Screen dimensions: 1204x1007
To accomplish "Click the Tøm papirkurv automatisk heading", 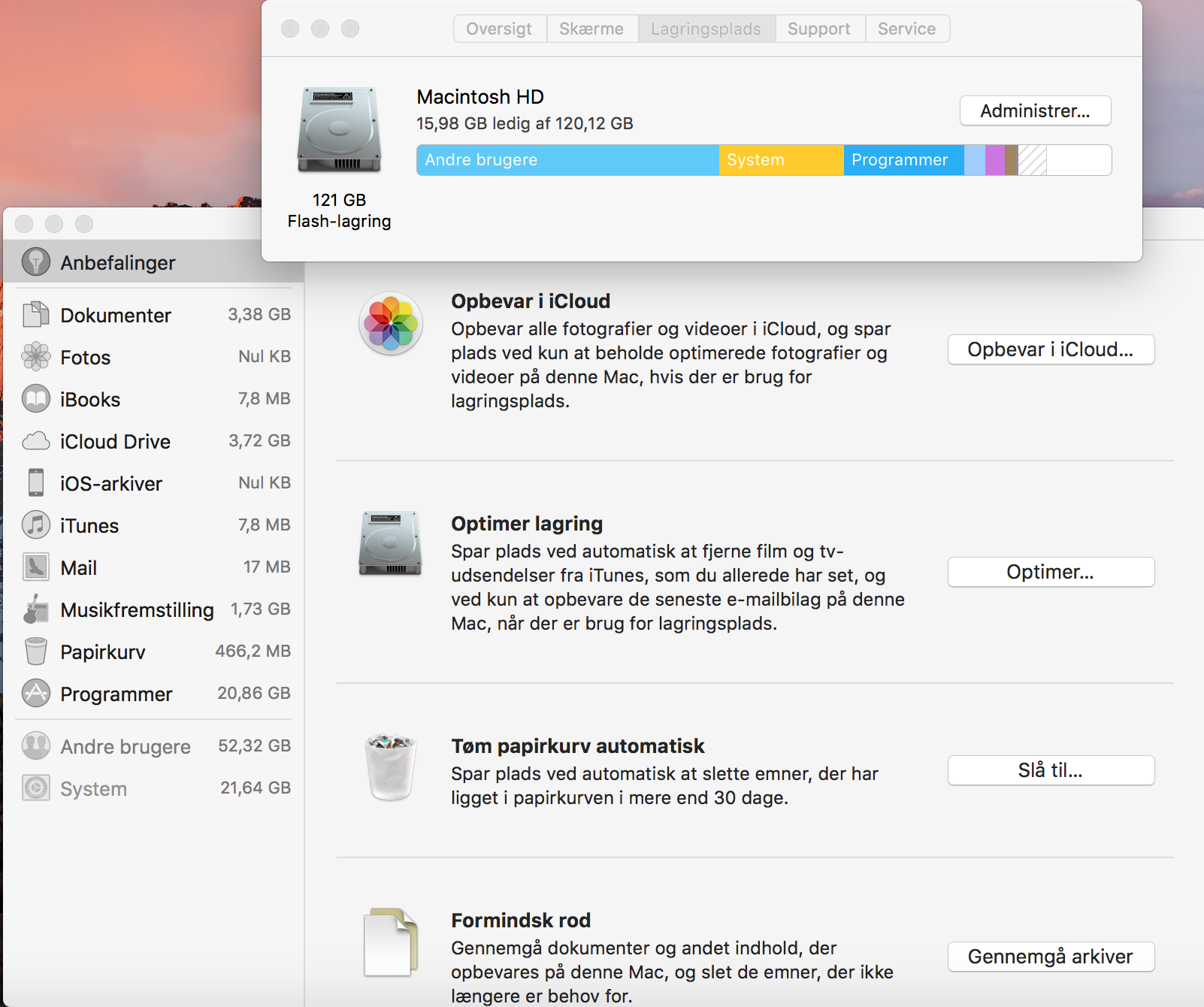I will (578, 746).
